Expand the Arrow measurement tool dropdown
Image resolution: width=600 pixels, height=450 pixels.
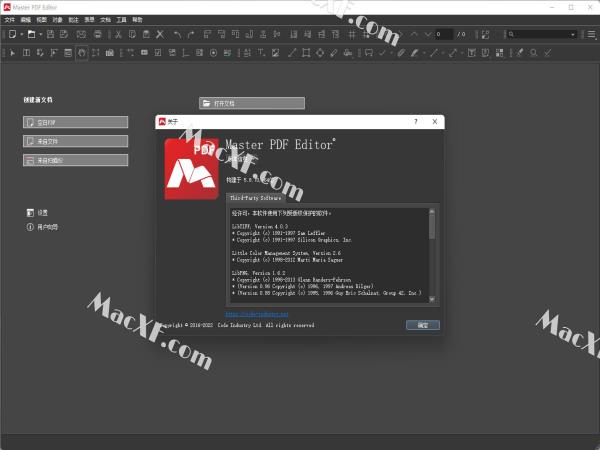coord(462,53)
